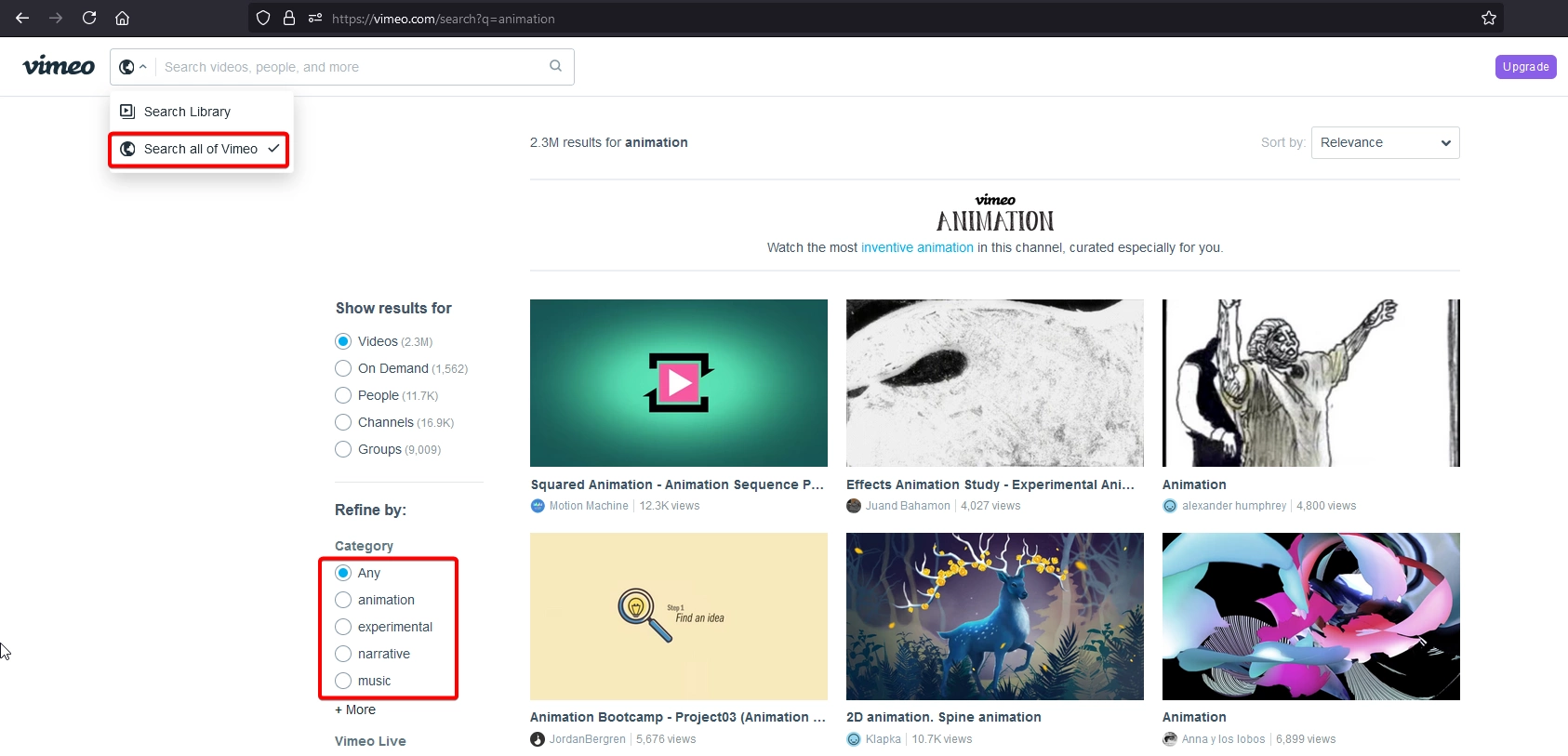Open the browser home icon
This screenshot has height=756, width=1568.
tap(122, 18)
